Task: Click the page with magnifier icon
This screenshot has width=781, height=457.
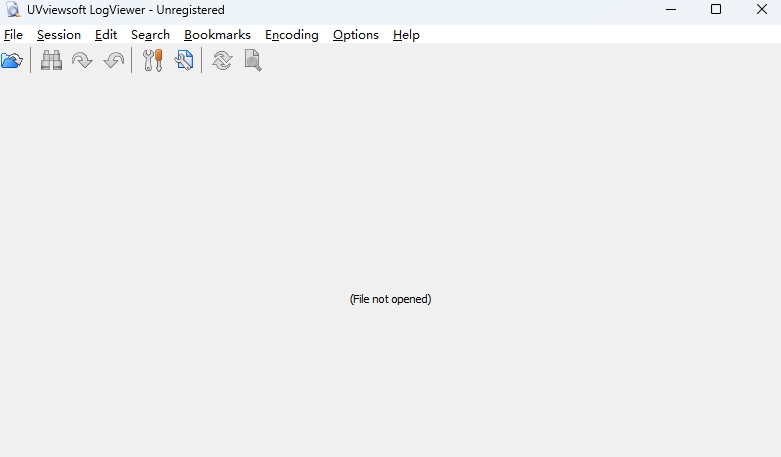Action: [253, 60]
